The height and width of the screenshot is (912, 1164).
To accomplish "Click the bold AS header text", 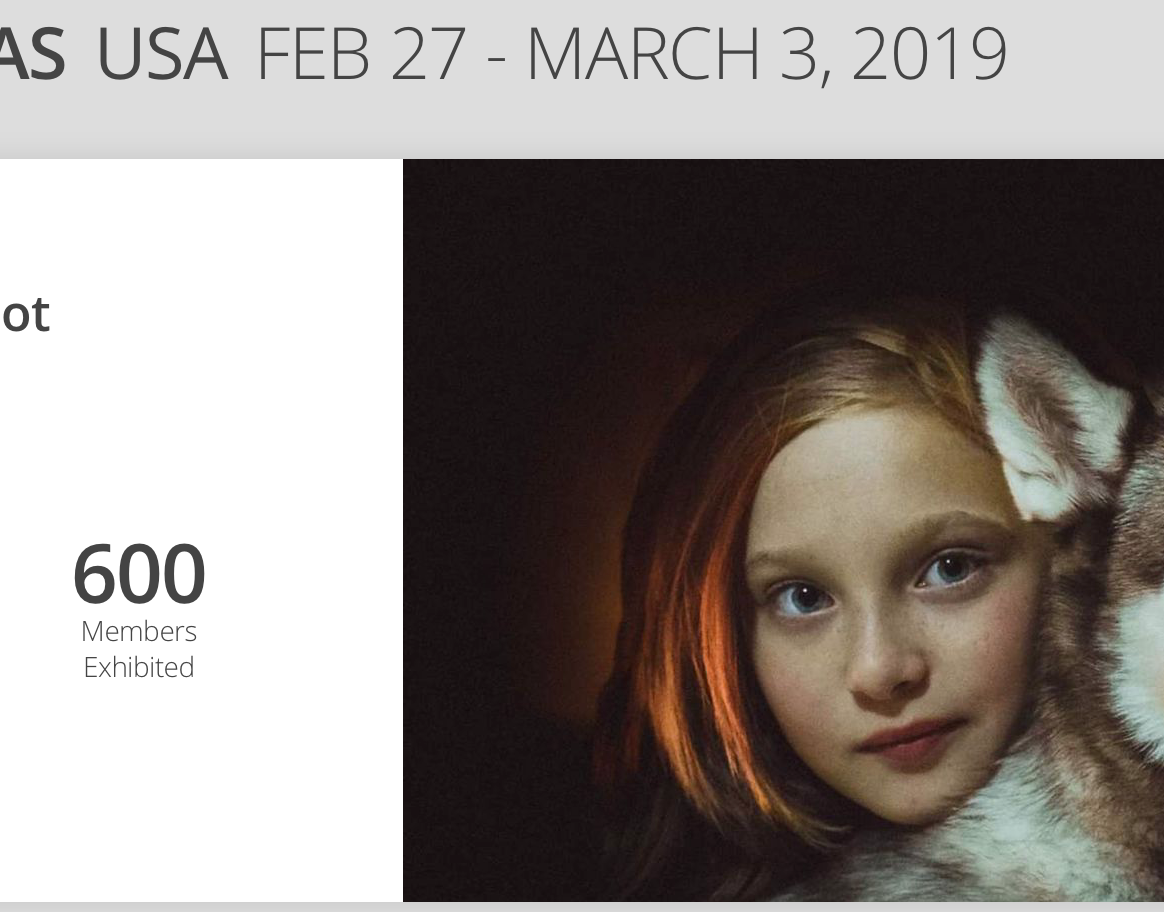I will (33, 54).
